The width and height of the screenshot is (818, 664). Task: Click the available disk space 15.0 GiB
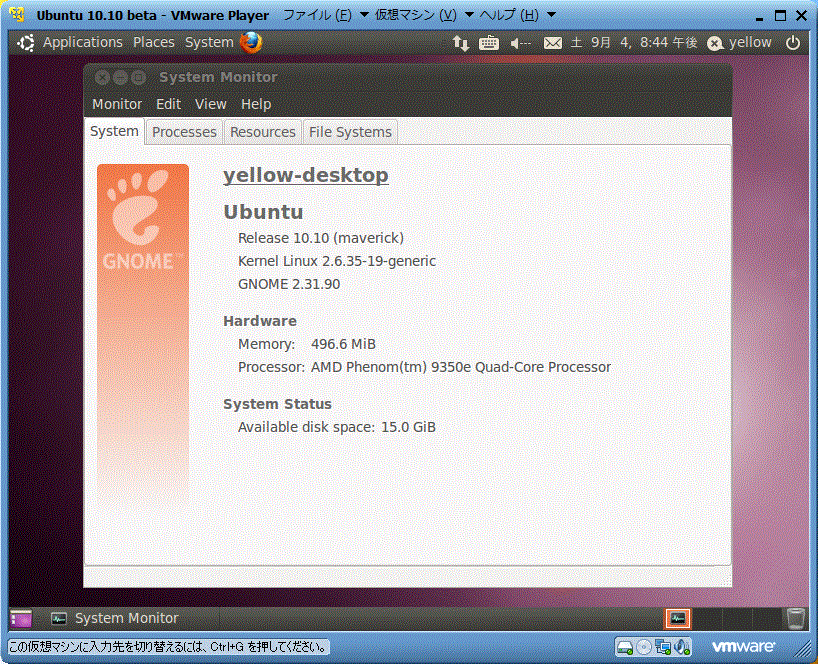click(x=408, y=427)
